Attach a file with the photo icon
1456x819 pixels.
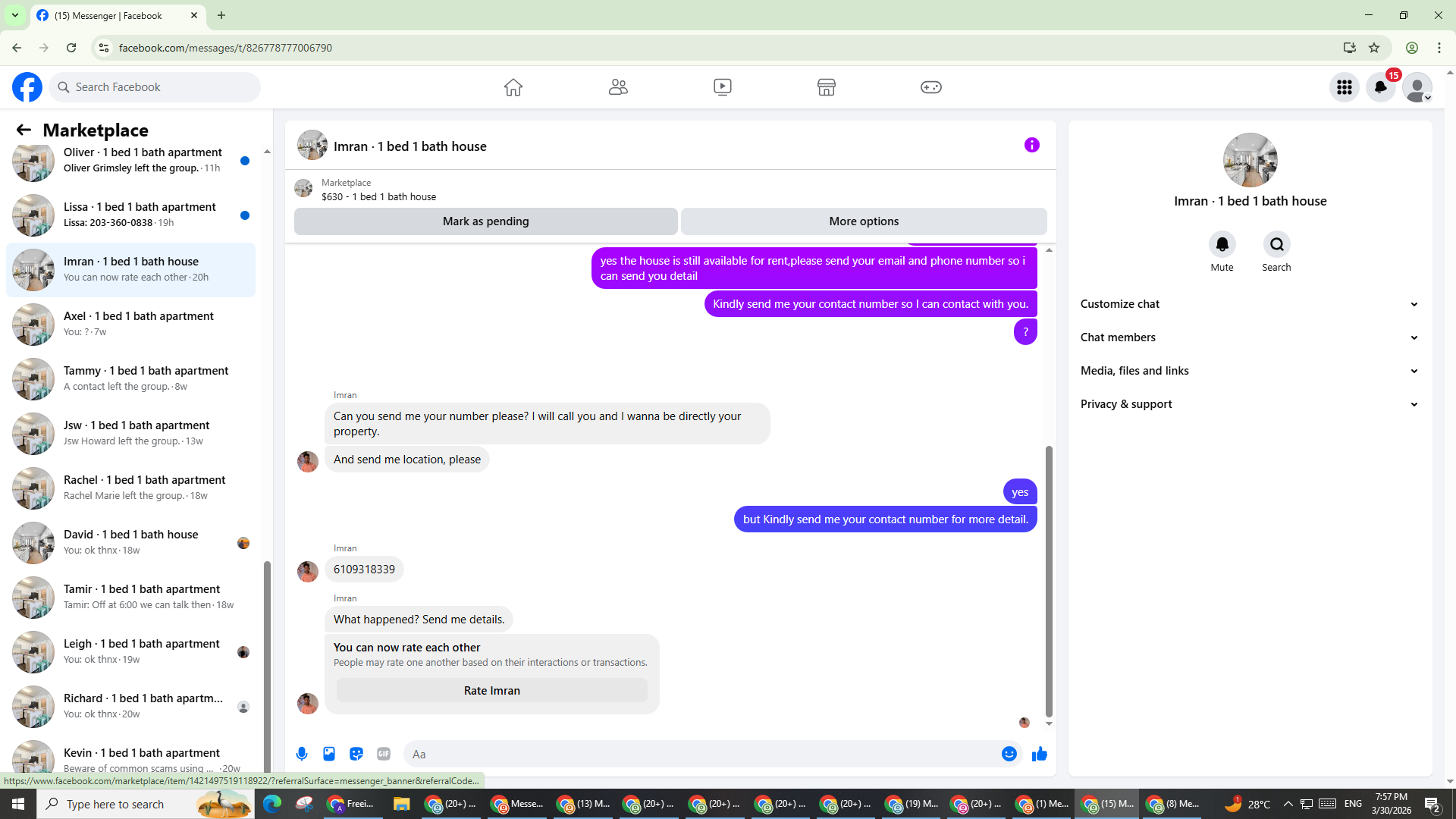[329, 754]
